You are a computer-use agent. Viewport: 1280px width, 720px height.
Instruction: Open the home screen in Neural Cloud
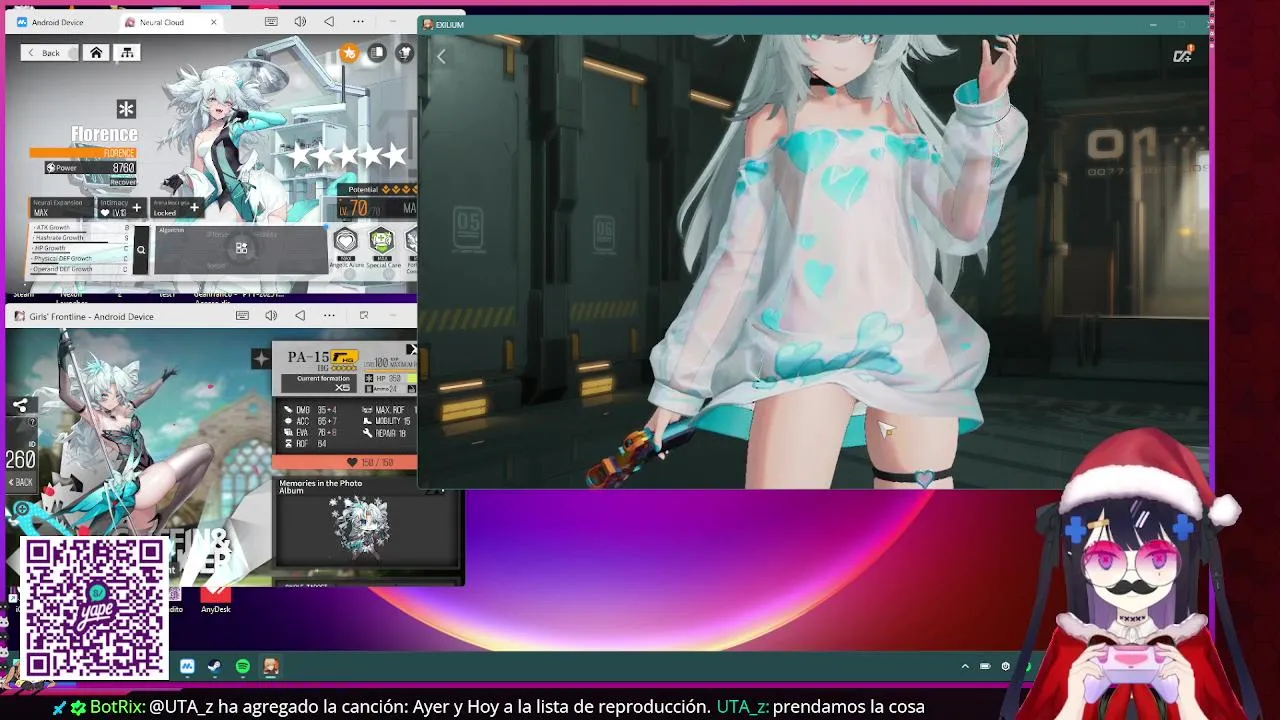[96, 53]
